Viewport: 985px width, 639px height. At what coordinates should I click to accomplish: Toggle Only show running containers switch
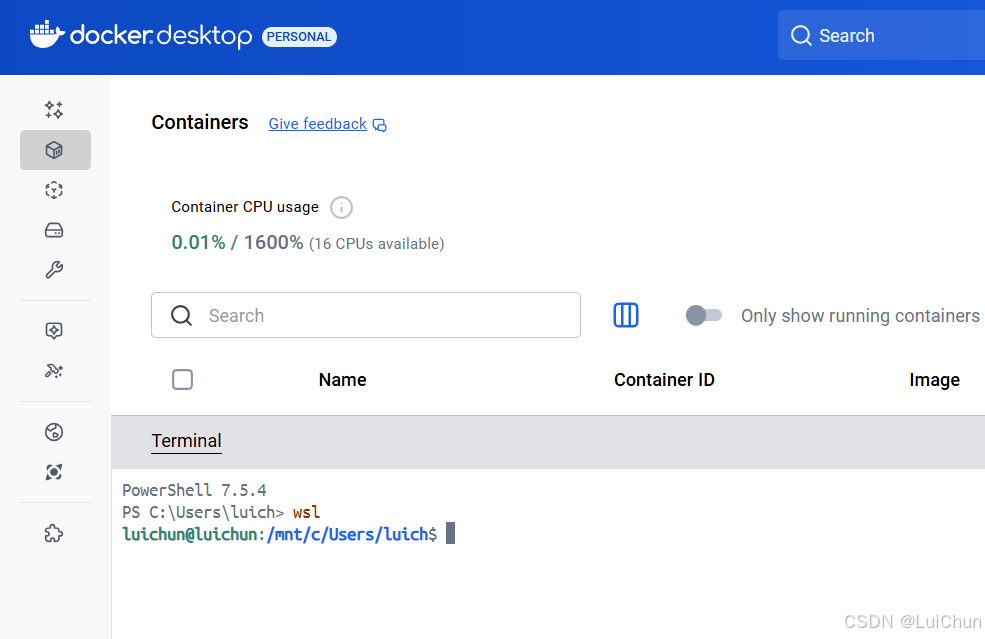704,315
